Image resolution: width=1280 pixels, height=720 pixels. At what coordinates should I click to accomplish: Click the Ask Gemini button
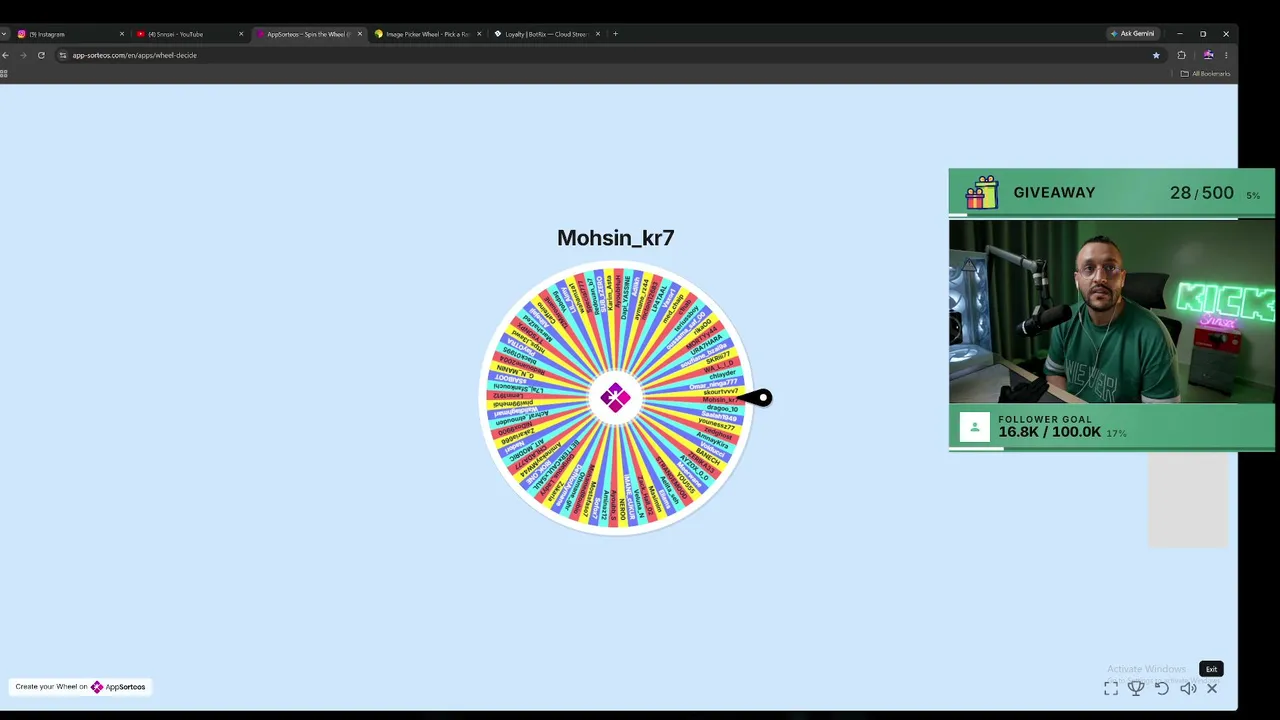1132,34
